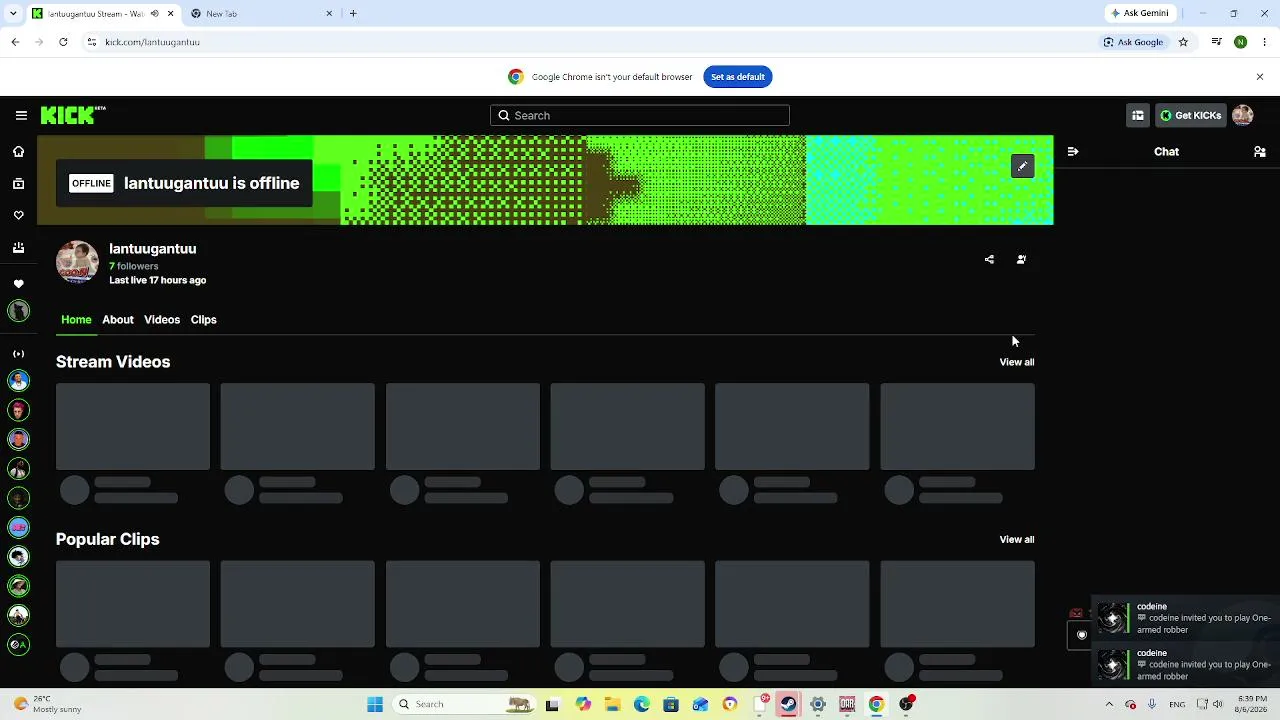The height and width of the screenshot is (720, 1280).
Task: Open the Microsoft Store taskbar icon
Action: click(671, 704)
